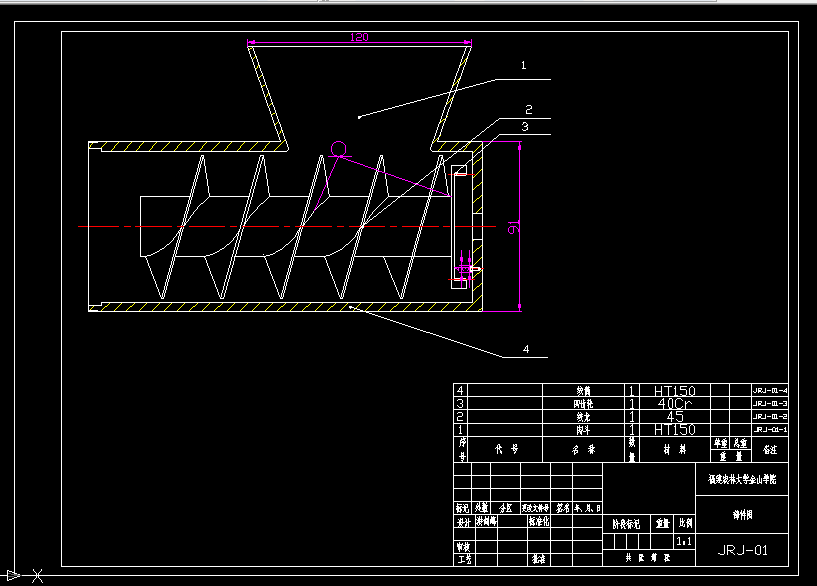
Task: Click balloon number 2 on its leader line
Action: click(529, 109)
